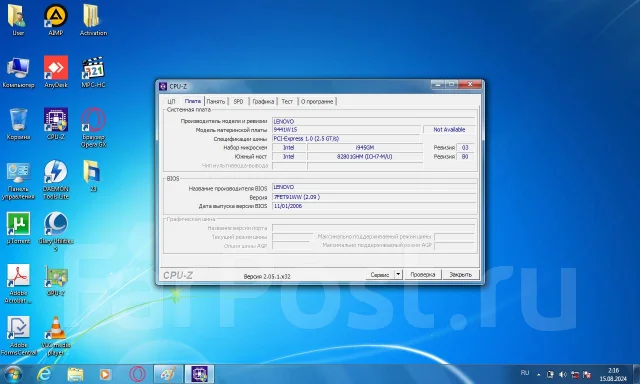Select the Adobe Acrobat desktop shortcut

point(18,284)
